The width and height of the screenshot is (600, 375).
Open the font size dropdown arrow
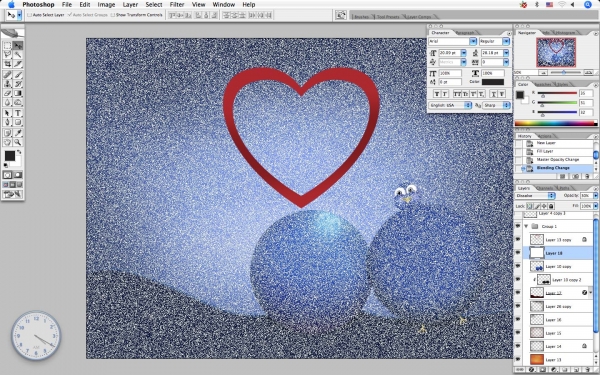click(x=464, y=53)
